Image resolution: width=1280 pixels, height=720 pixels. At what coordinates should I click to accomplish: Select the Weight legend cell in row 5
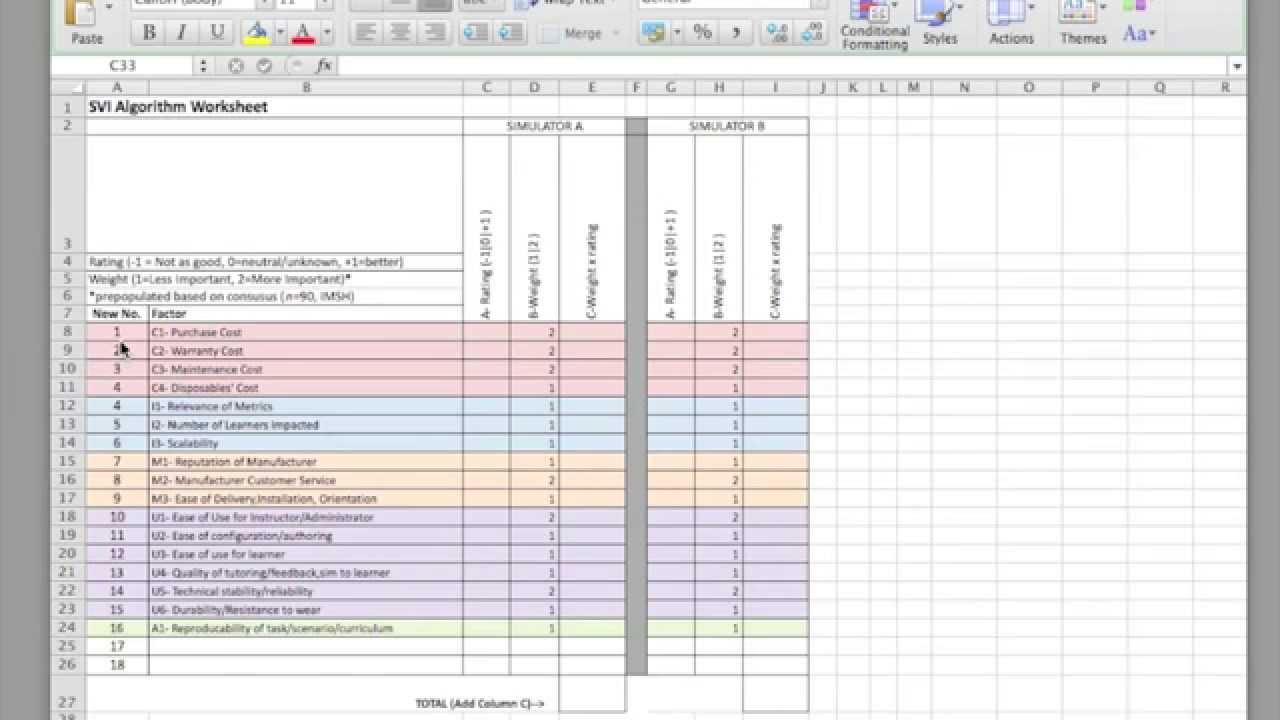(275, 279)
